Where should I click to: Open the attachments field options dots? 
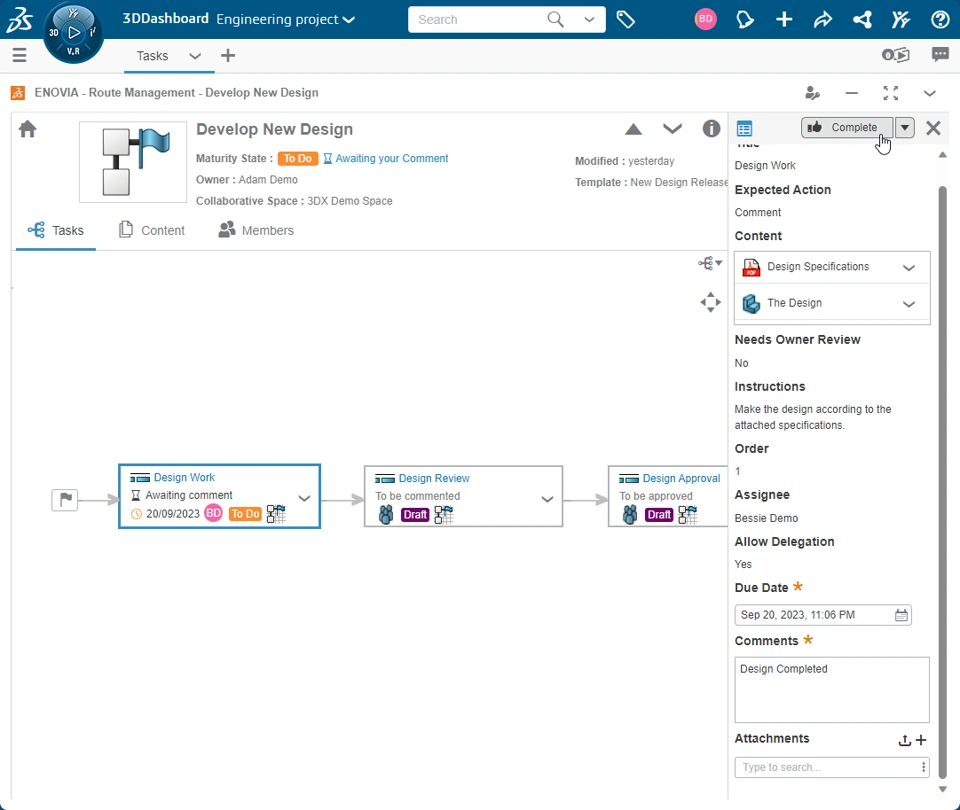[923, 767]
